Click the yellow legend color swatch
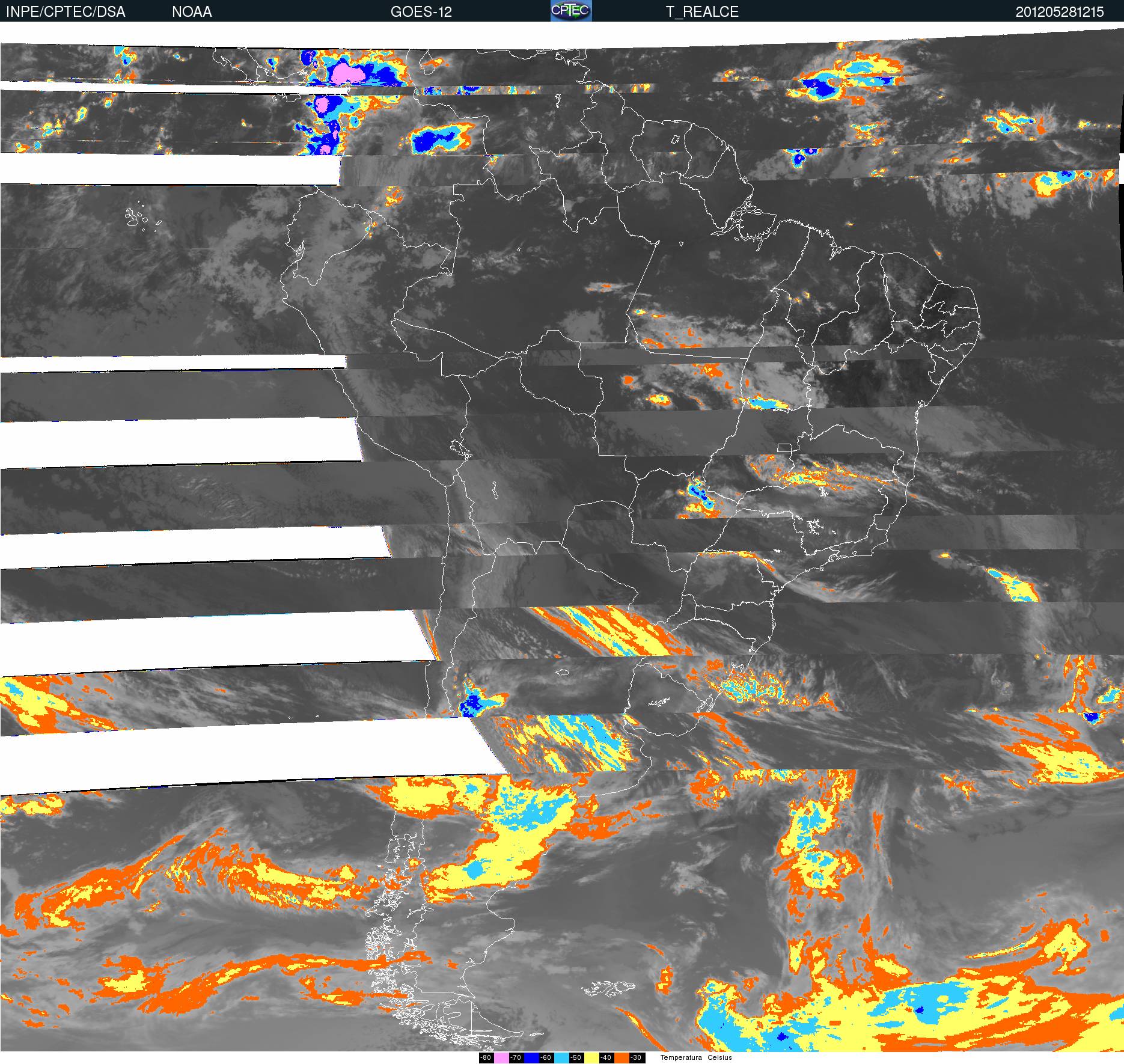Screen dimensions: 1124x1064 click(x=591, y=1058)
